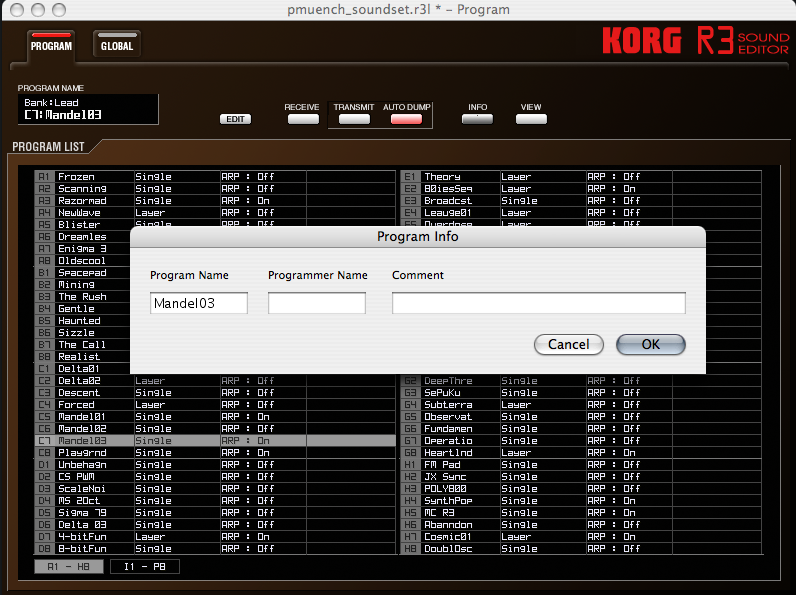The height and width of the screenshot is (595, 796).
Task: Click the INFO button
Action: [x=477, y=119]
